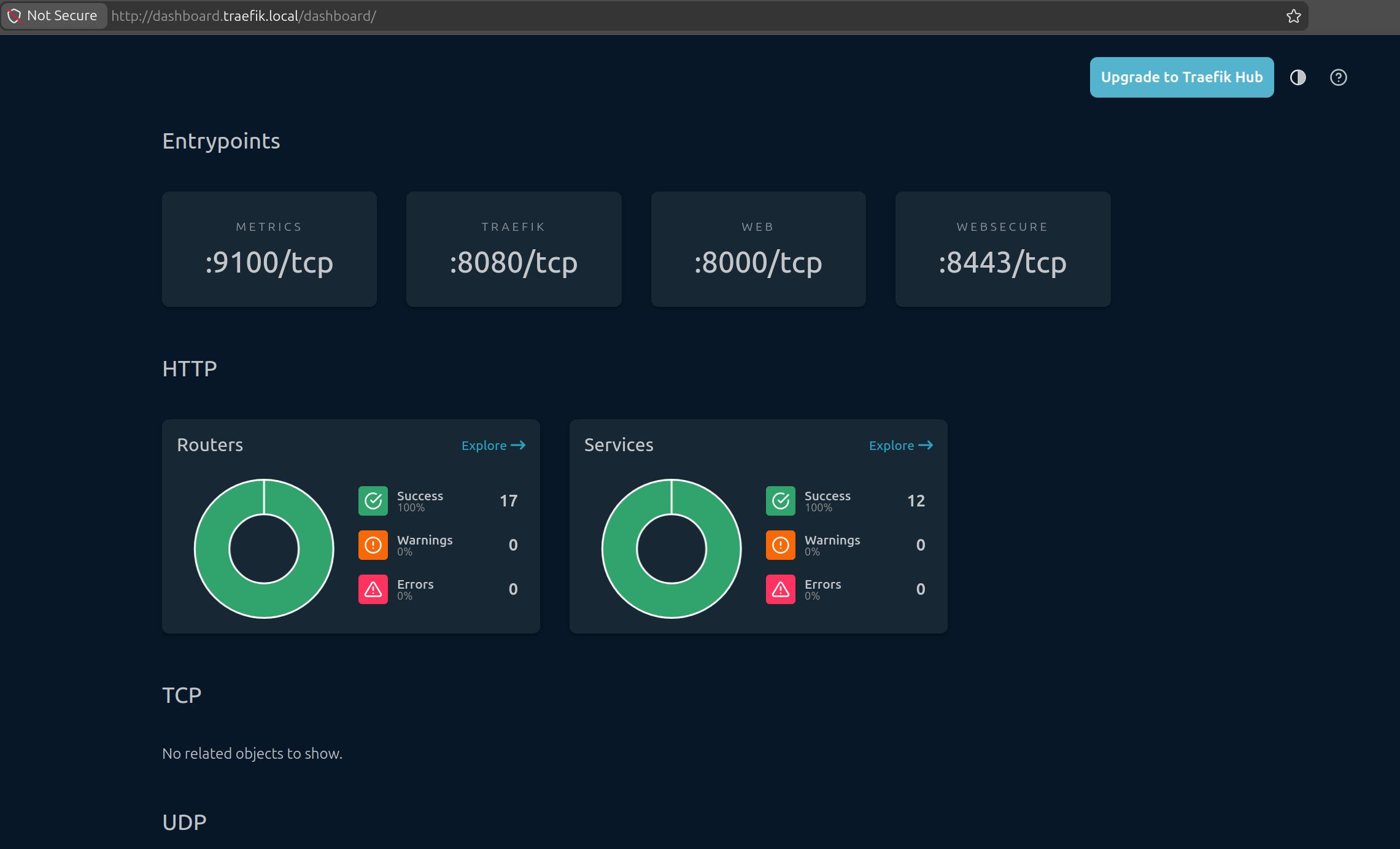Image resolution: width=1400 pixels, height=849 pixels.
Task: Select the WEB :8000/tcp entrypoint card
Action: pyautogui.click(x=758, y=249)
